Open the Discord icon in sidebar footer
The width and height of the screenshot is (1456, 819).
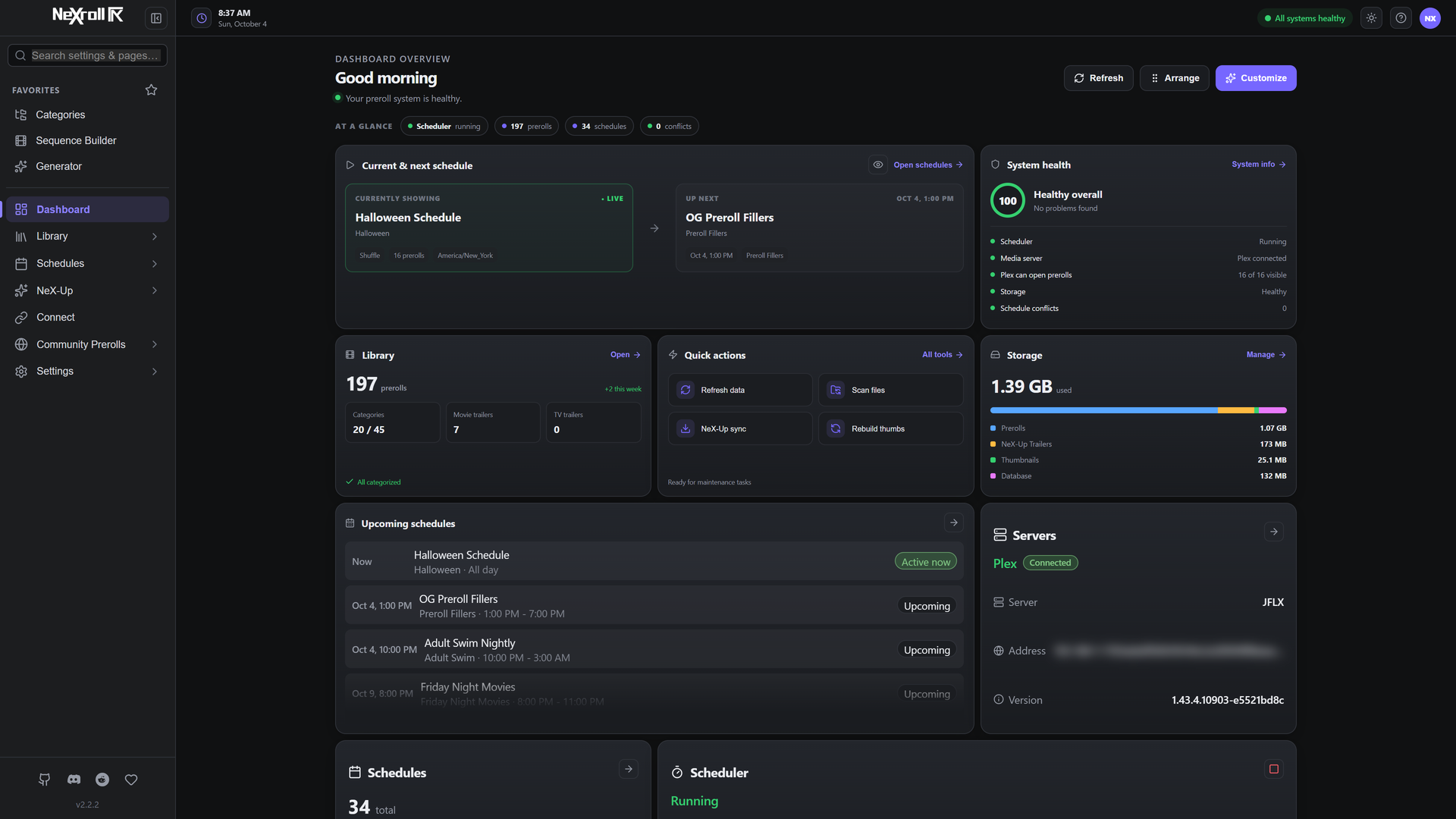click(74, 780)
